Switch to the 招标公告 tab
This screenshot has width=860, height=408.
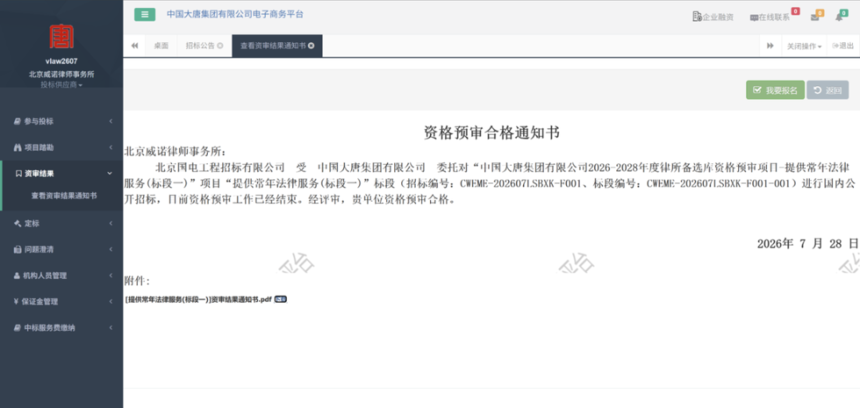pos(204,46)
